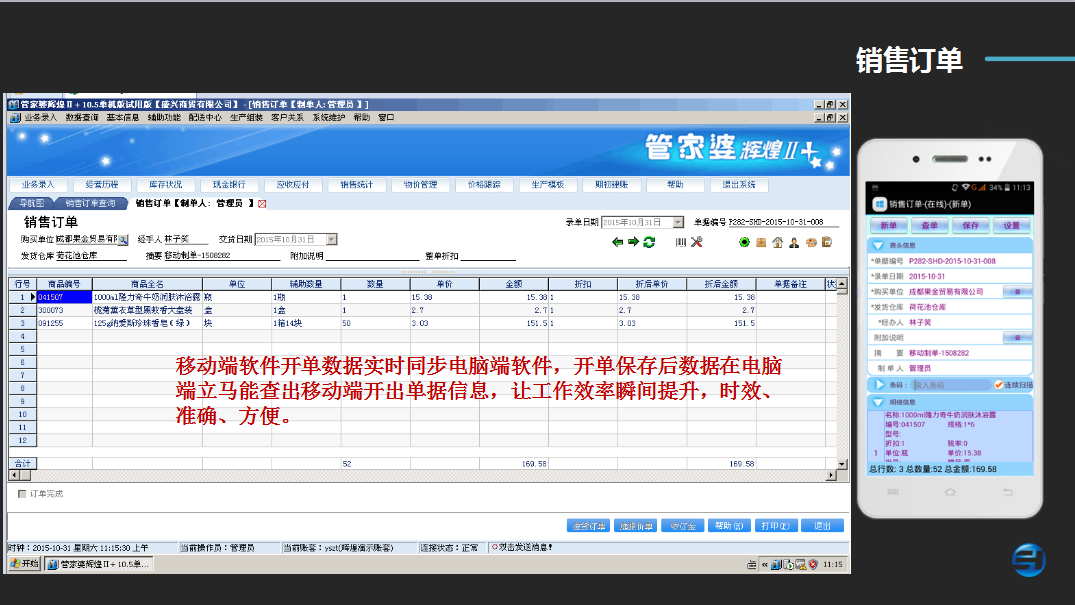Click the green circle icon in the toolbar
The image size is (1075, 605).
745,242
